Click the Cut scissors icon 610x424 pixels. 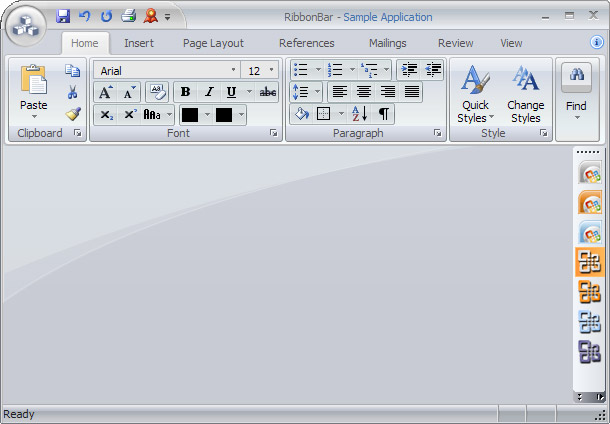pos(72,93)
